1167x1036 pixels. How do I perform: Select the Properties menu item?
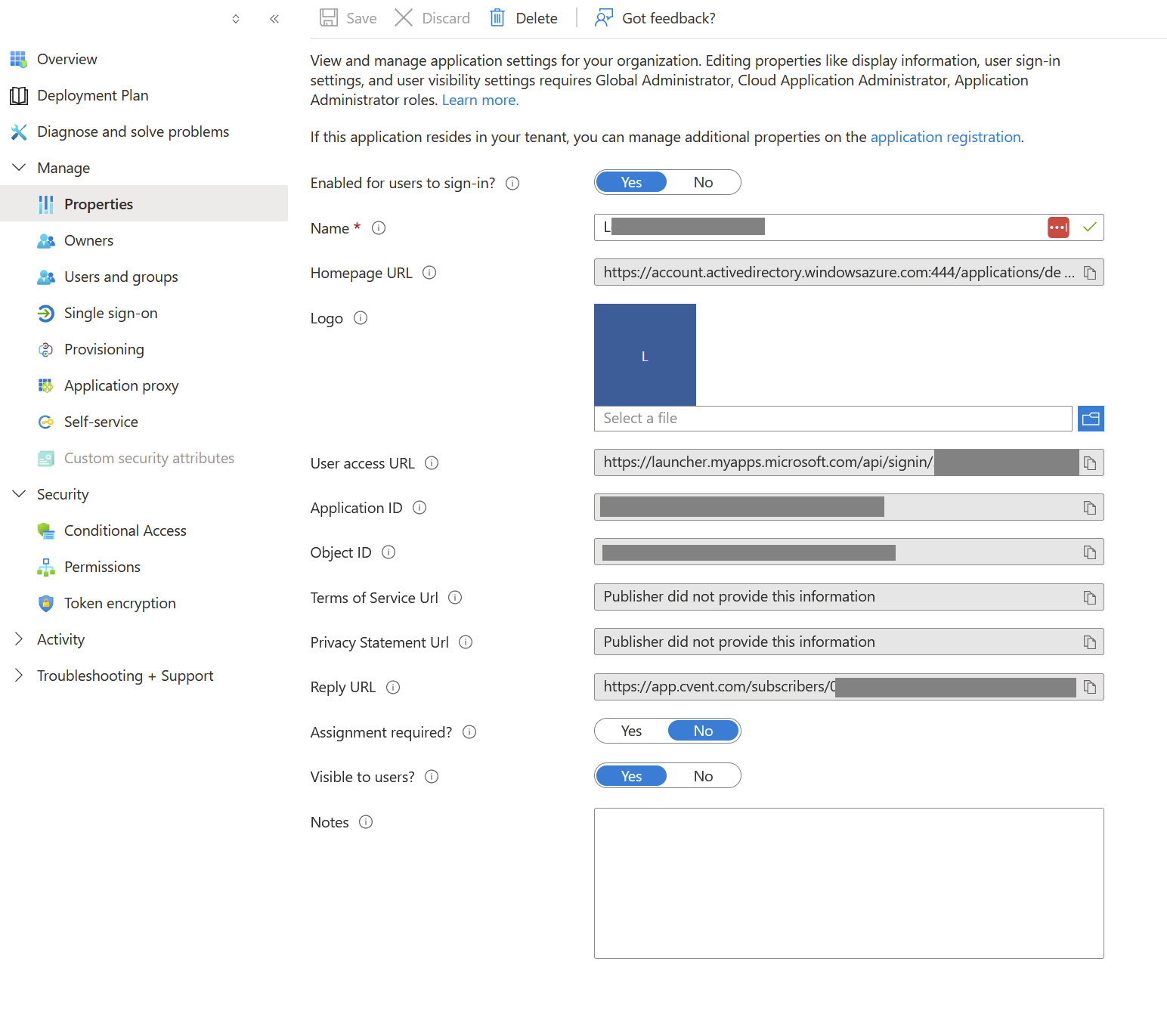pyautogui.click(x=144, y=204)
